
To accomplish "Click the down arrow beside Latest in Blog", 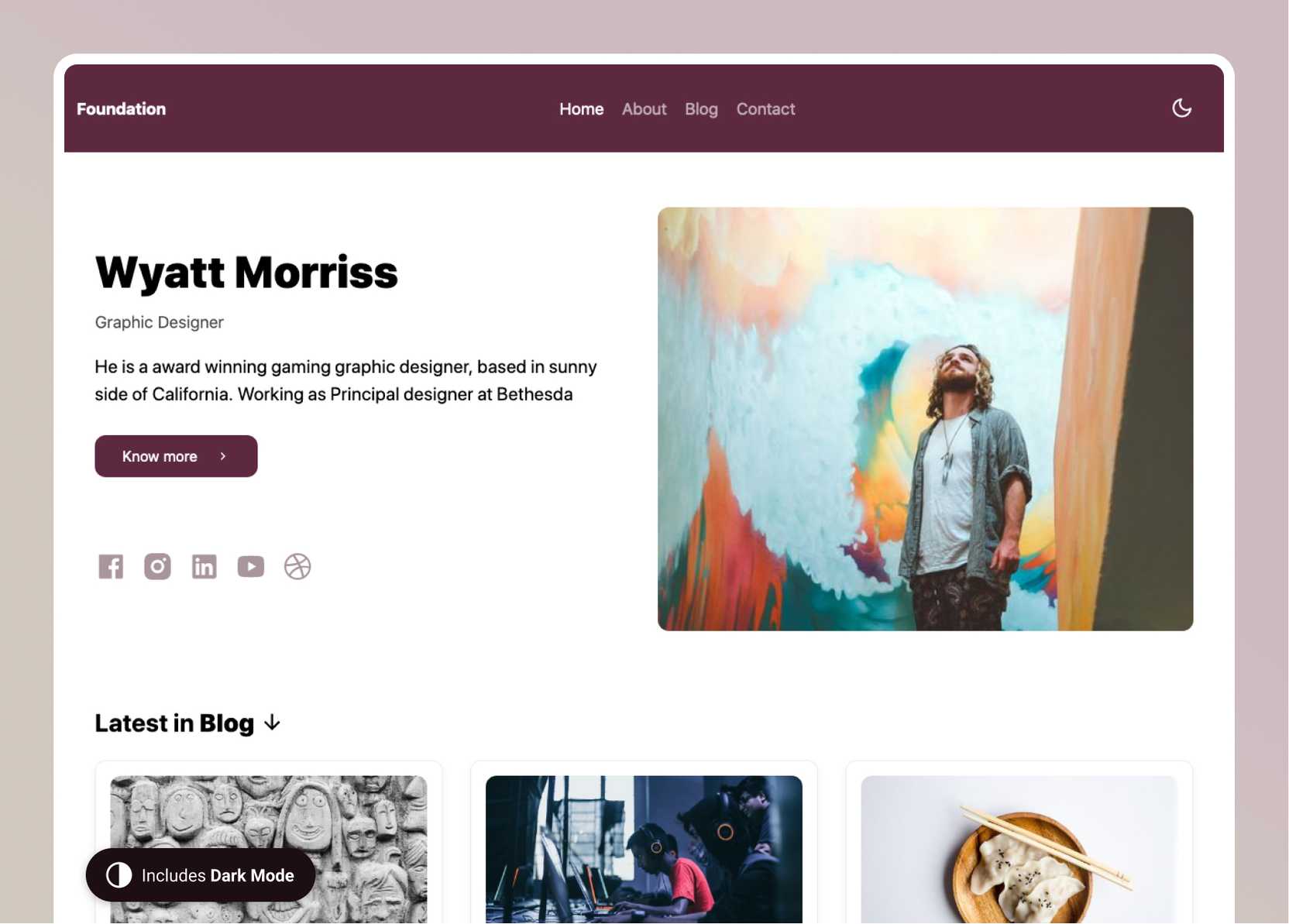I will coord(272,723).
